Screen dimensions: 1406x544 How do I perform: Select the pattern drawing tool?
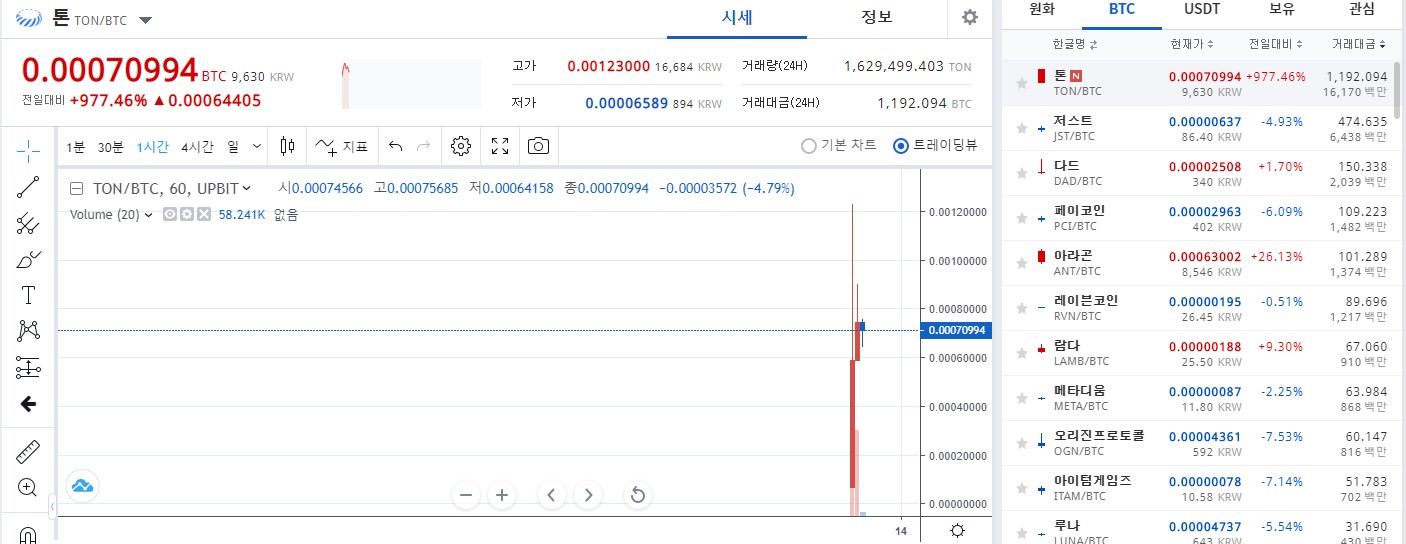tap(28, 331)
